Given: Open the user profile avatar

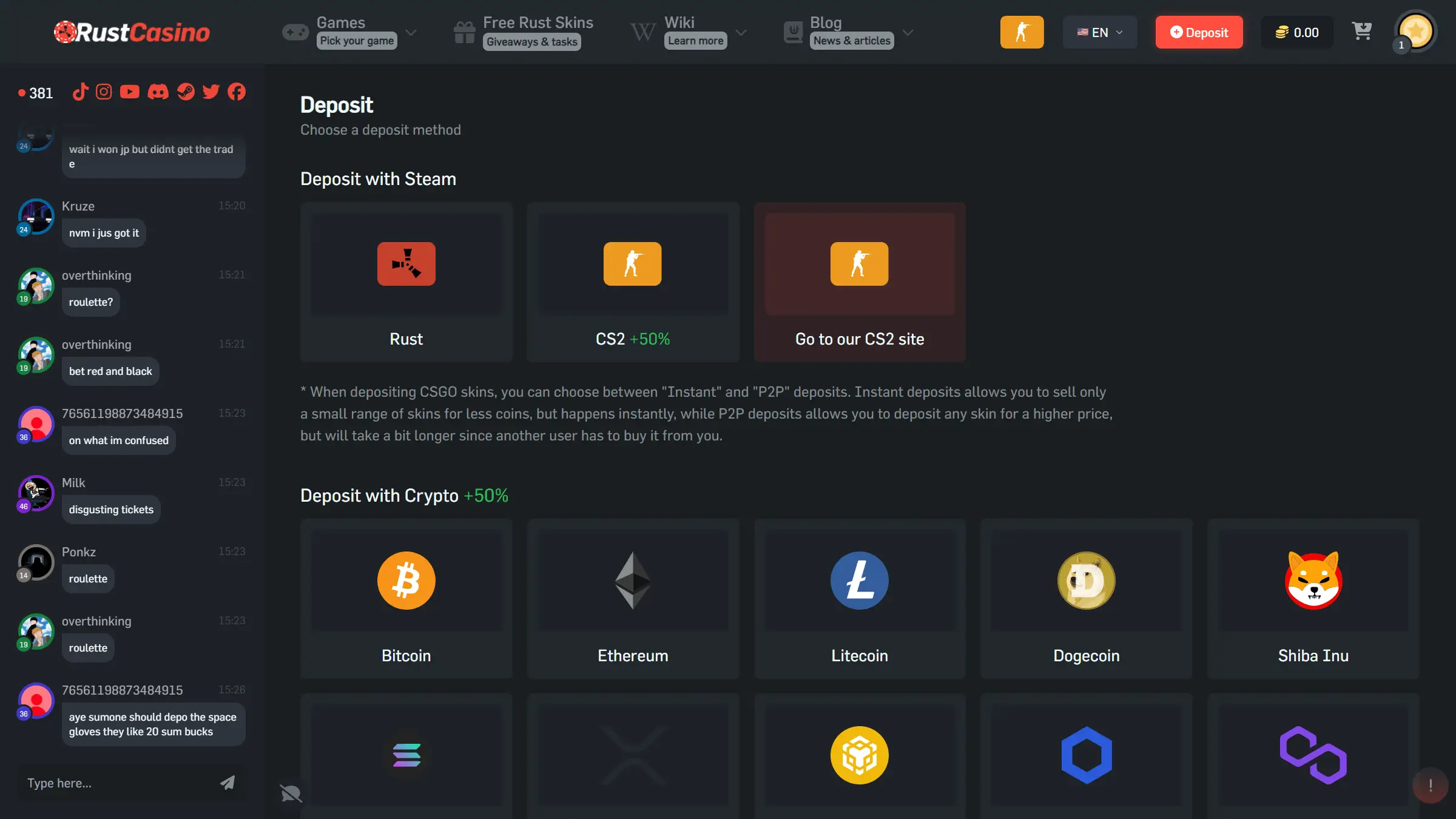Looking at the screenshot, I should [1416, 31].
